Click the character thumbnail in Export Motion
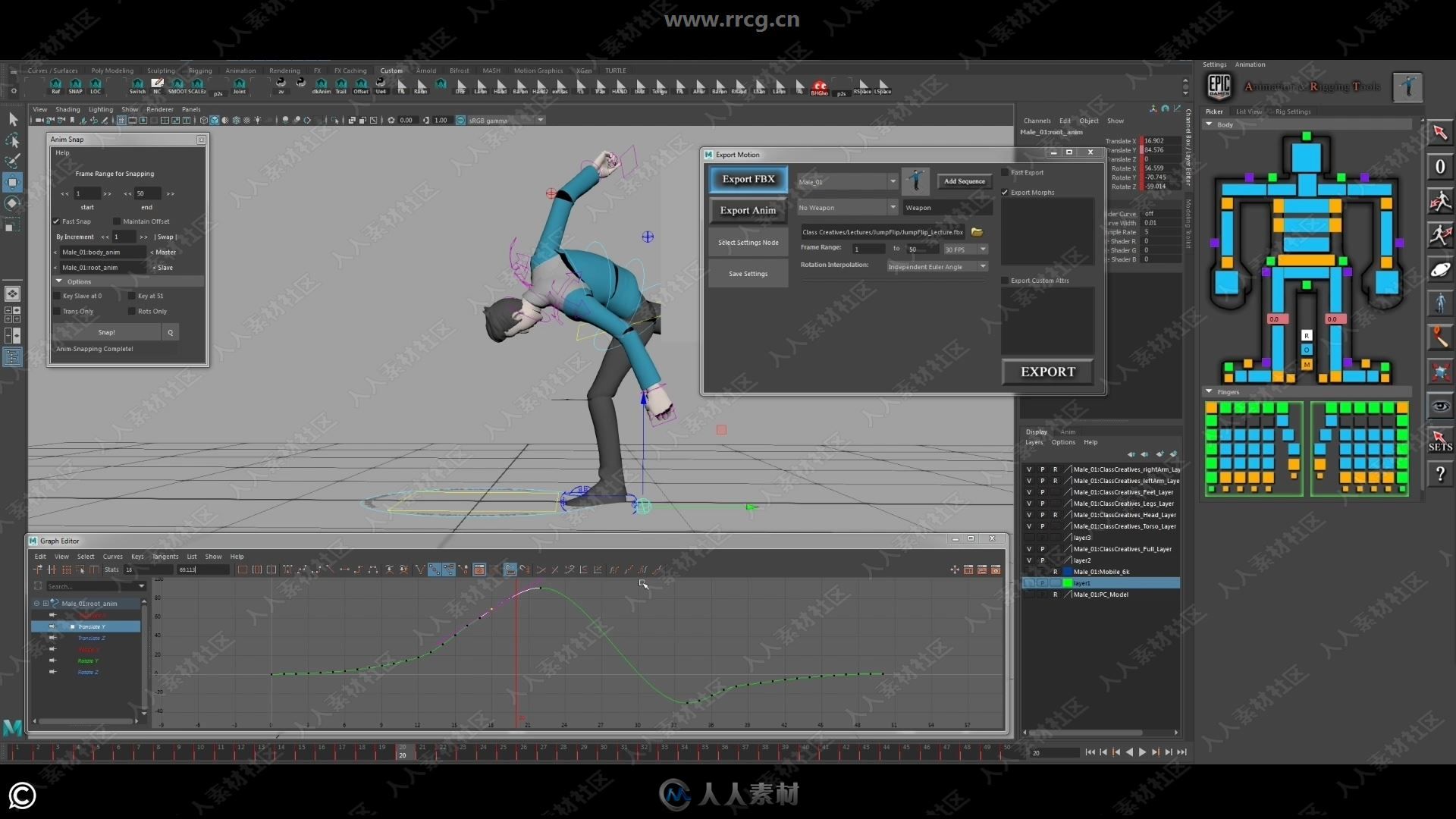 coord(916,181)
